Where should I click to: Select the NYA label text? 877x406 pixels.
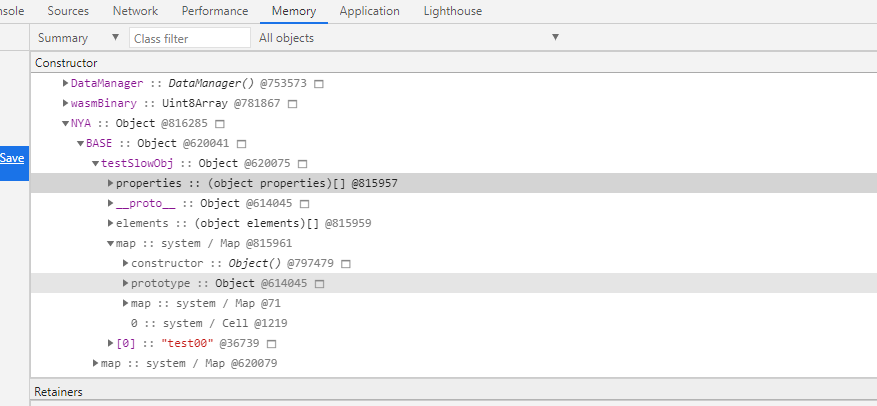[x=81, y=124]
